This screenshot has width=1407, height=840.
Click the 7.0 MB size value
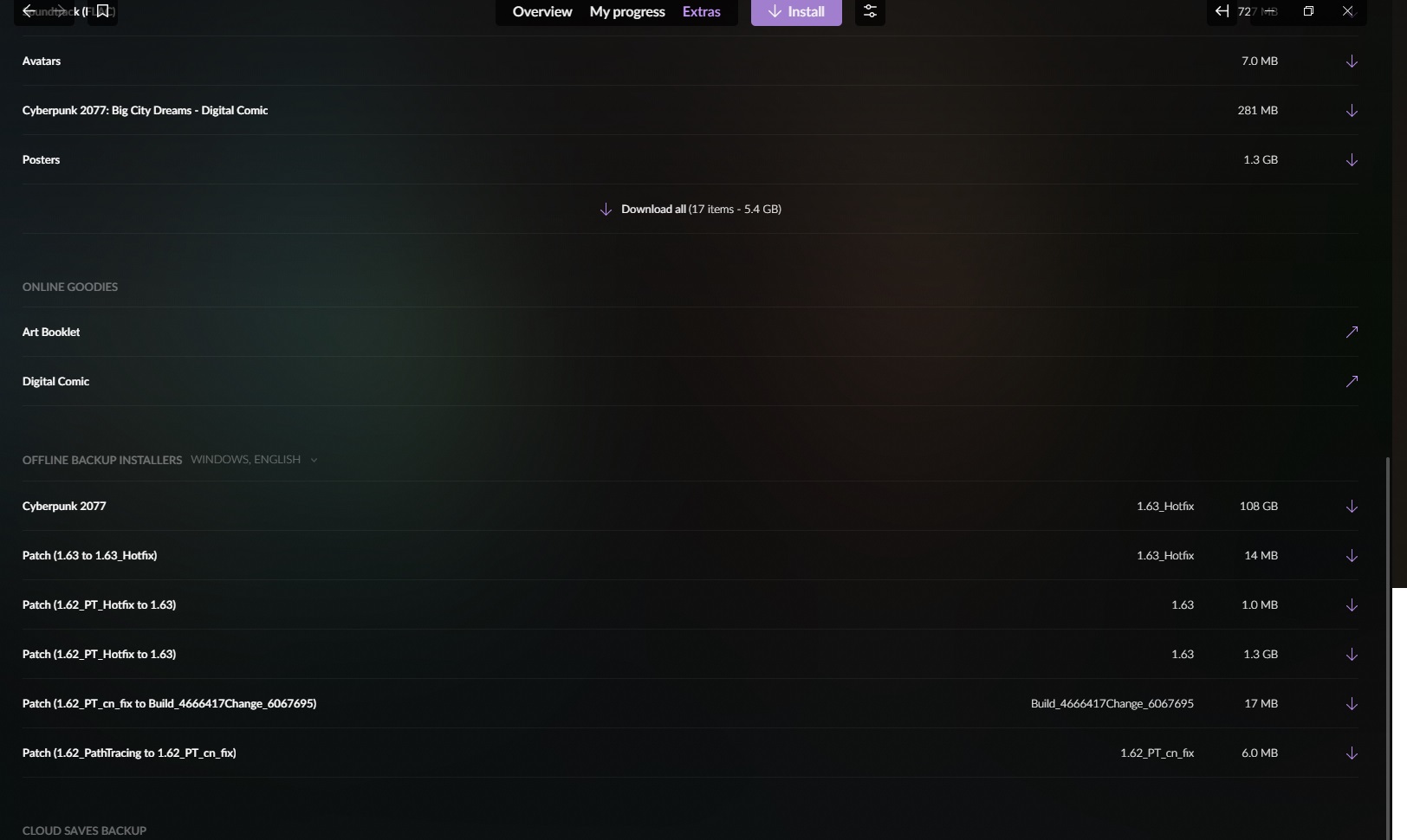pos(1259,61)
